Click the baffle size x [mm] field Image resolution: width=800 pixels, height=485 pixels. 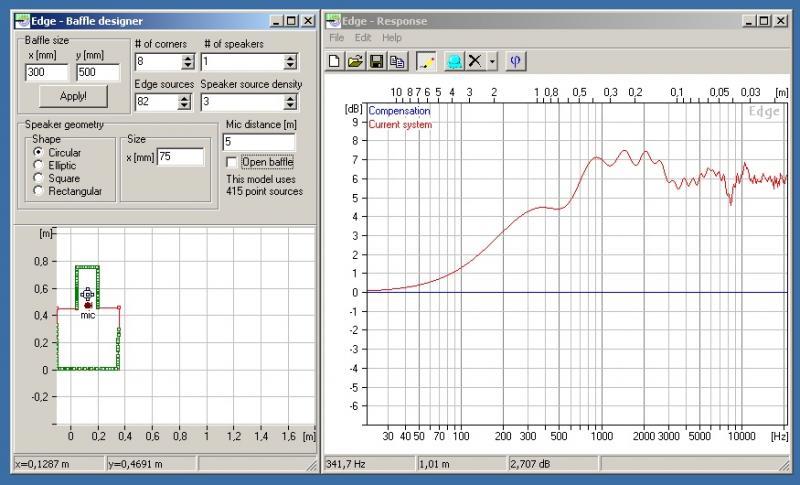pos(46,72)
